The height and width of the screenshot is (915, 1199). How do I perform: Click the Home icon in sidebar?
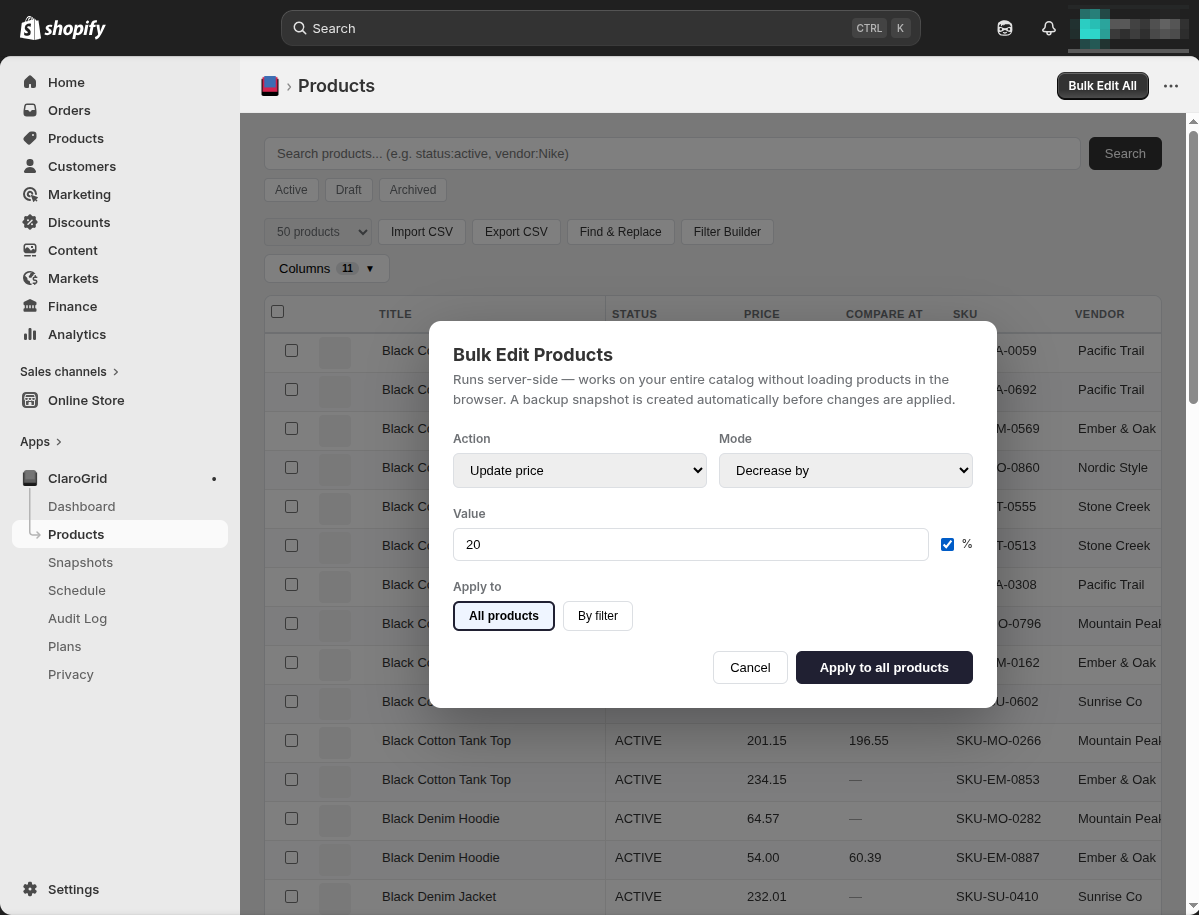[x=30, y=82]
